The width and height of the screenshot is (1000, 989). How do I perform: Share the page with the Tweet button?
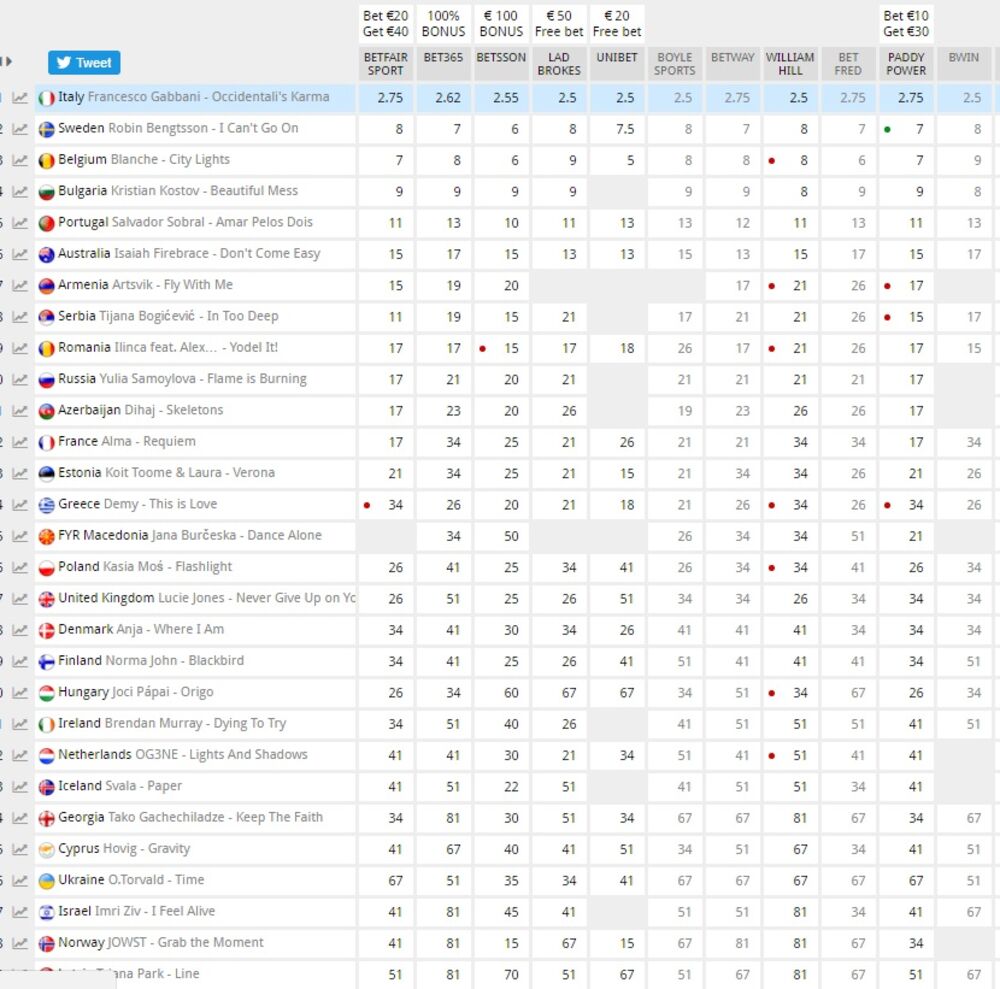84,63
